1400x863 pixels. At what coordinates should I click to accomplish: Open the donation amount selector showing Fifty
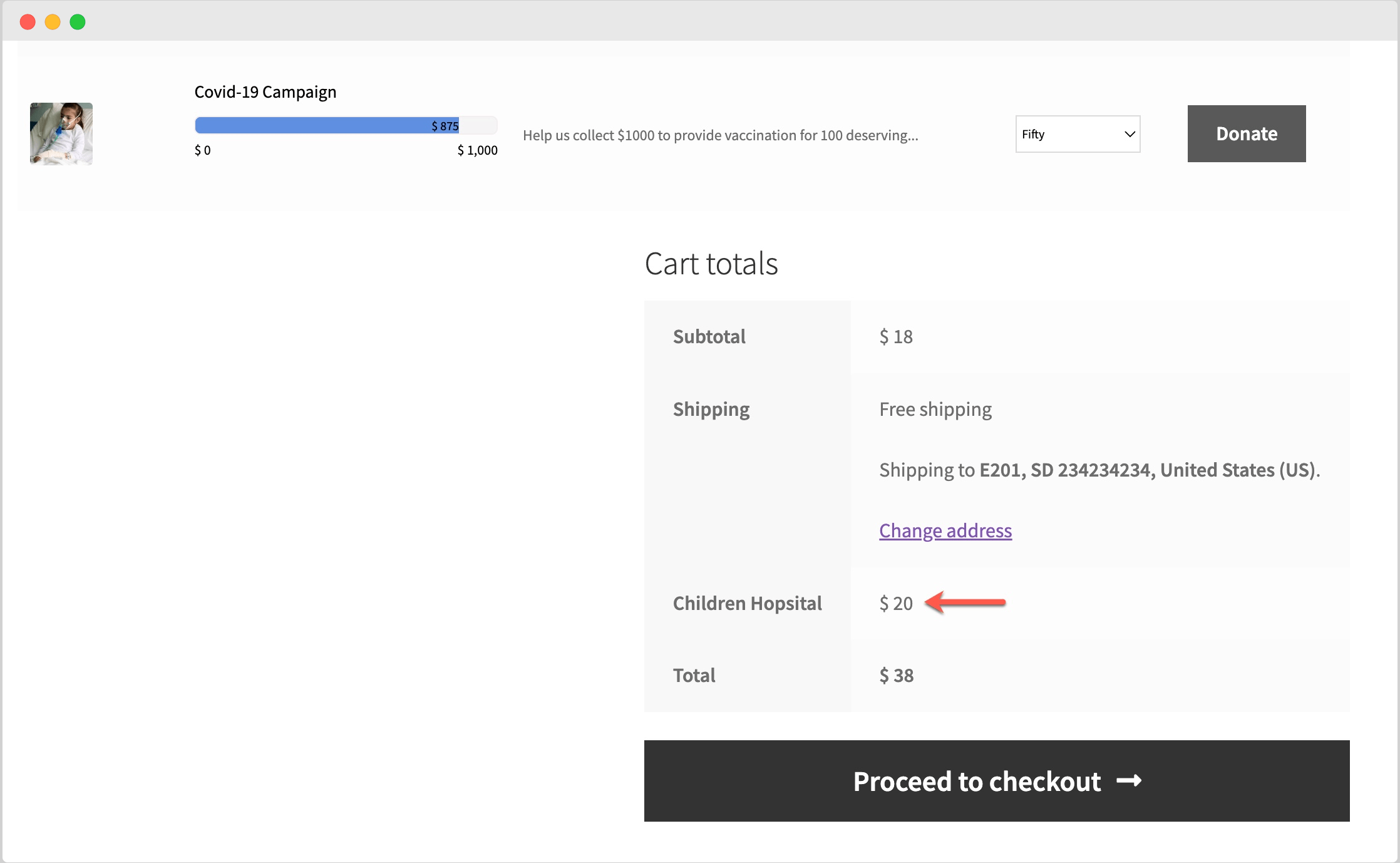point(1078,134)
